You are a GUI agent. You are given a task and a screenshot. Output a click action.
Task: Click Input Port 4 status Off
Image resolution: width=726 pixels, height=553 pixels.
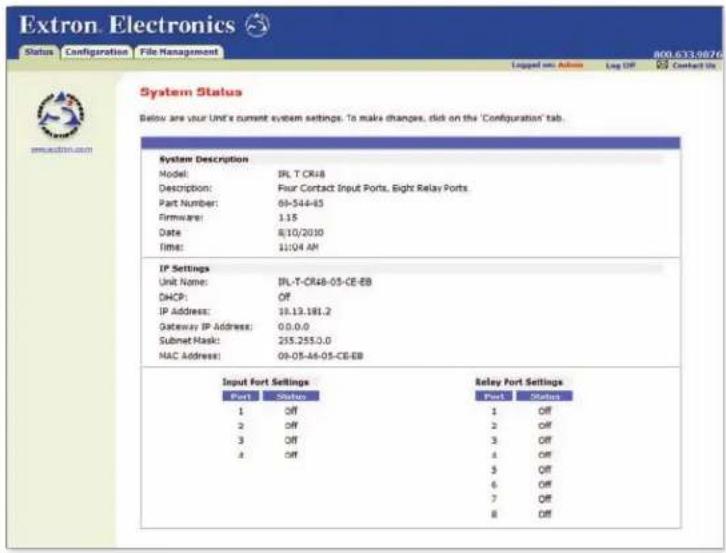click(x=291, y=455)
